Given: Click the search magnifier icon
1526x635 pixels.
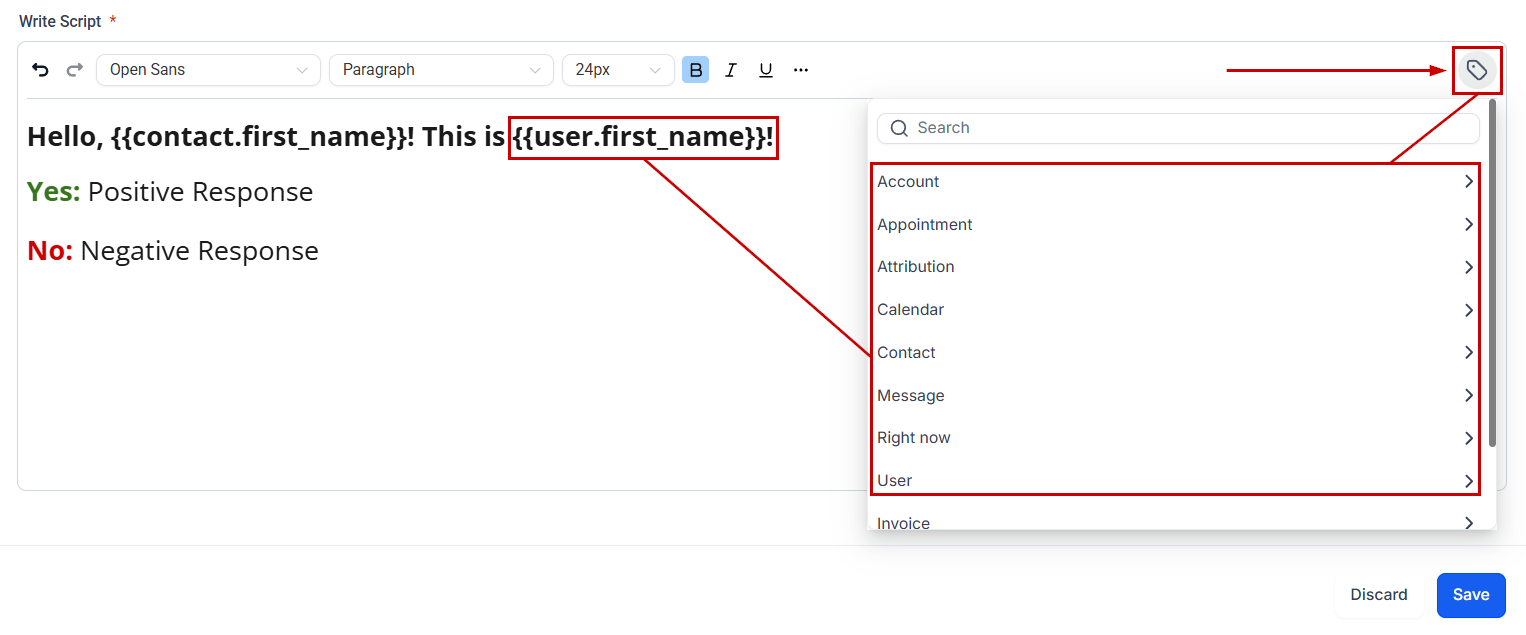Looking at the screenshot, I should 899,128.
